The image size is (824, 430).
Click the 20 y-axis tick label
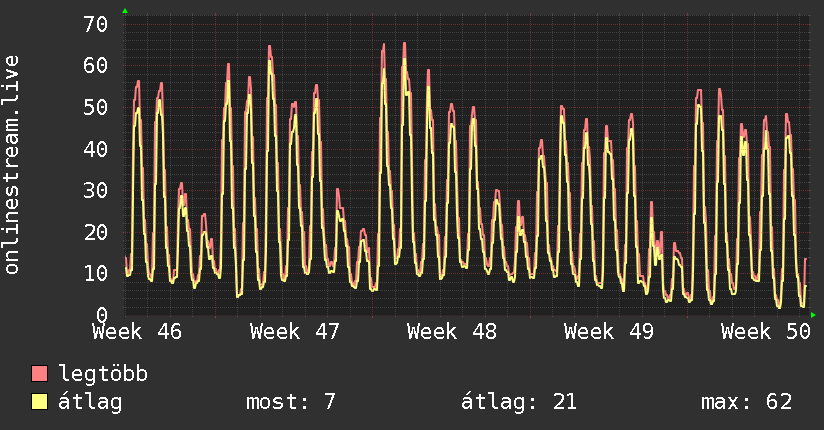click(x=96, y=232)
